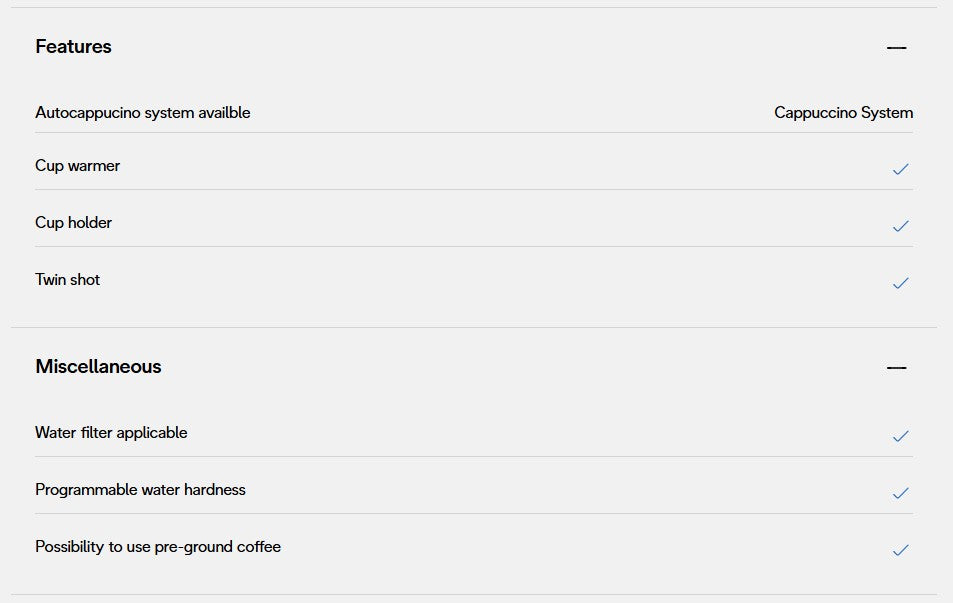Click the Cup warmer label

(x=78, y=166)
